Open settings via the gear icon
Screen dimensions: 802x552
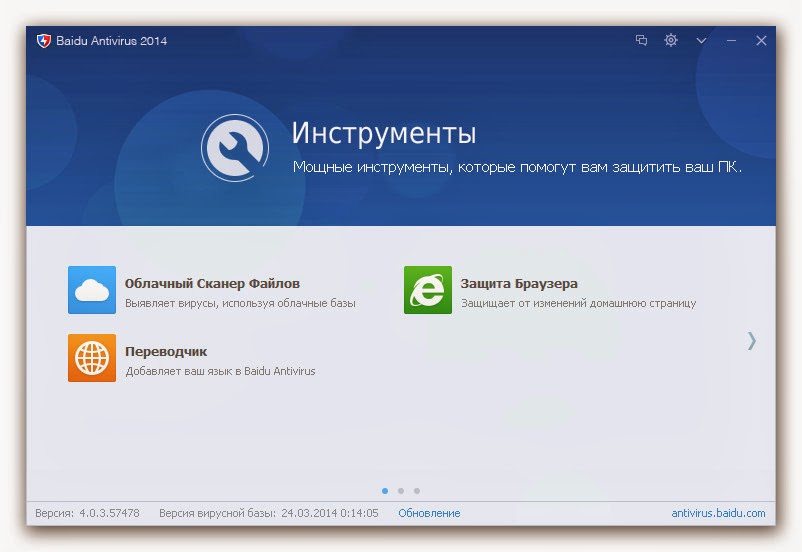tap(671, 40)
